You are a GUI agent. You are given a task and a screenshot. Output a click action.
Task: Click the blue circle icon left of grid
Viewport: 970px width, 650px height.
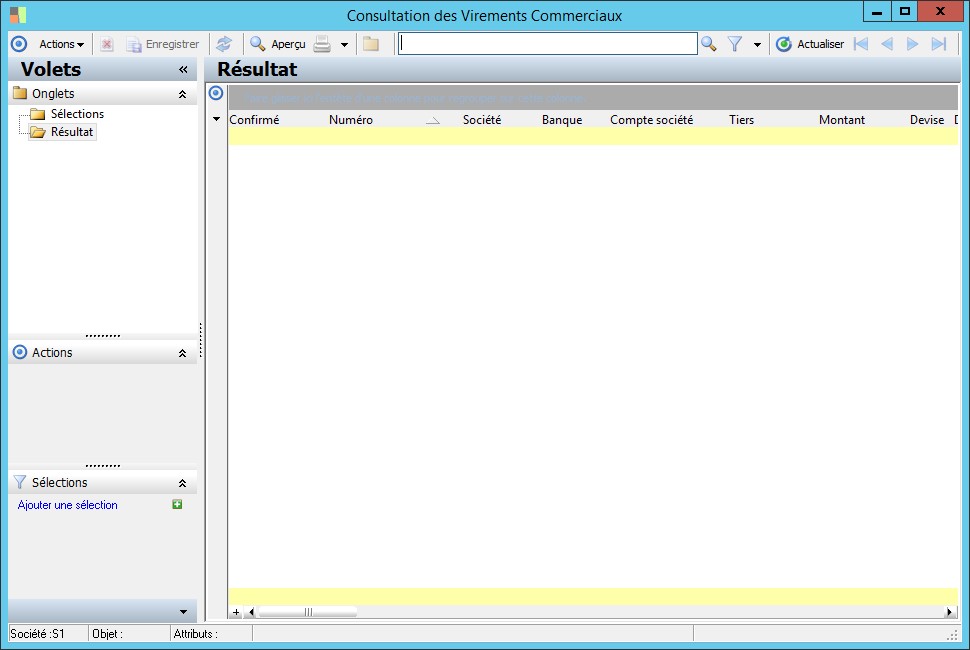coord(216,93)
